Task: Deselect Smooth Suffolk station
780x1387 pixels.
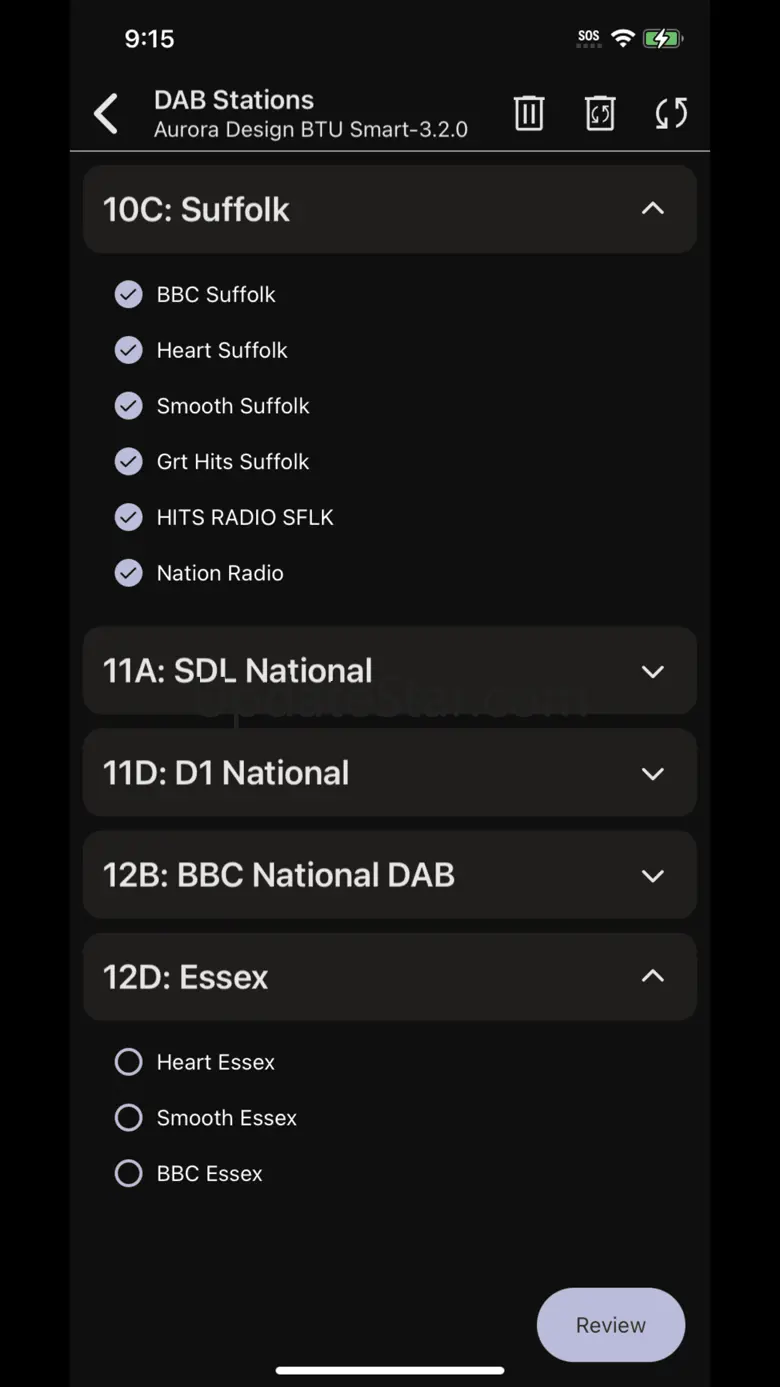Action: coord(129,406)
